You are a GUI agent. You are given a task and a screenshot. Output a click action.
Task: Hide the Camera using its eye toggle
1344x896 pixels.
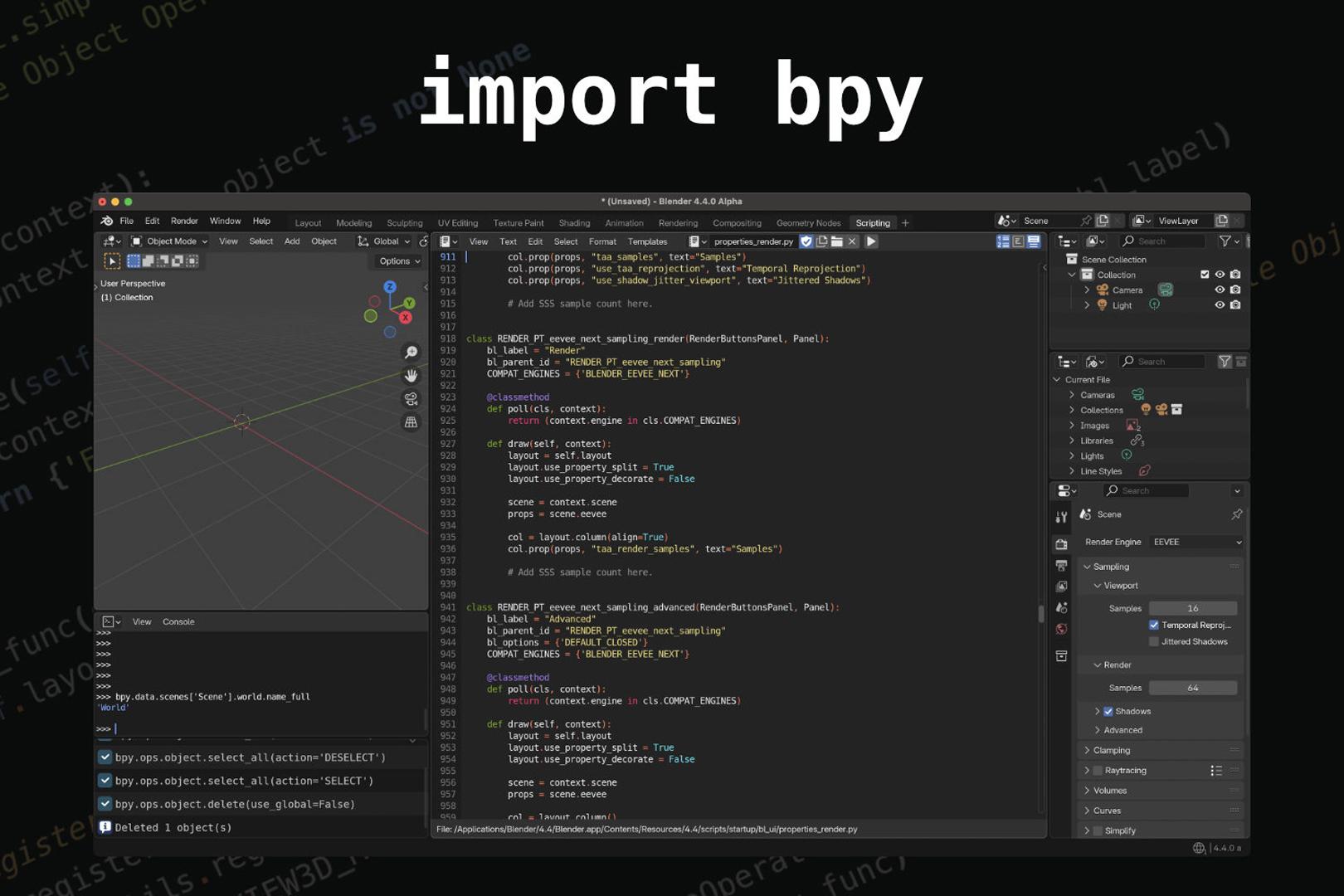pyautogui.click(x=1219, y=290)
